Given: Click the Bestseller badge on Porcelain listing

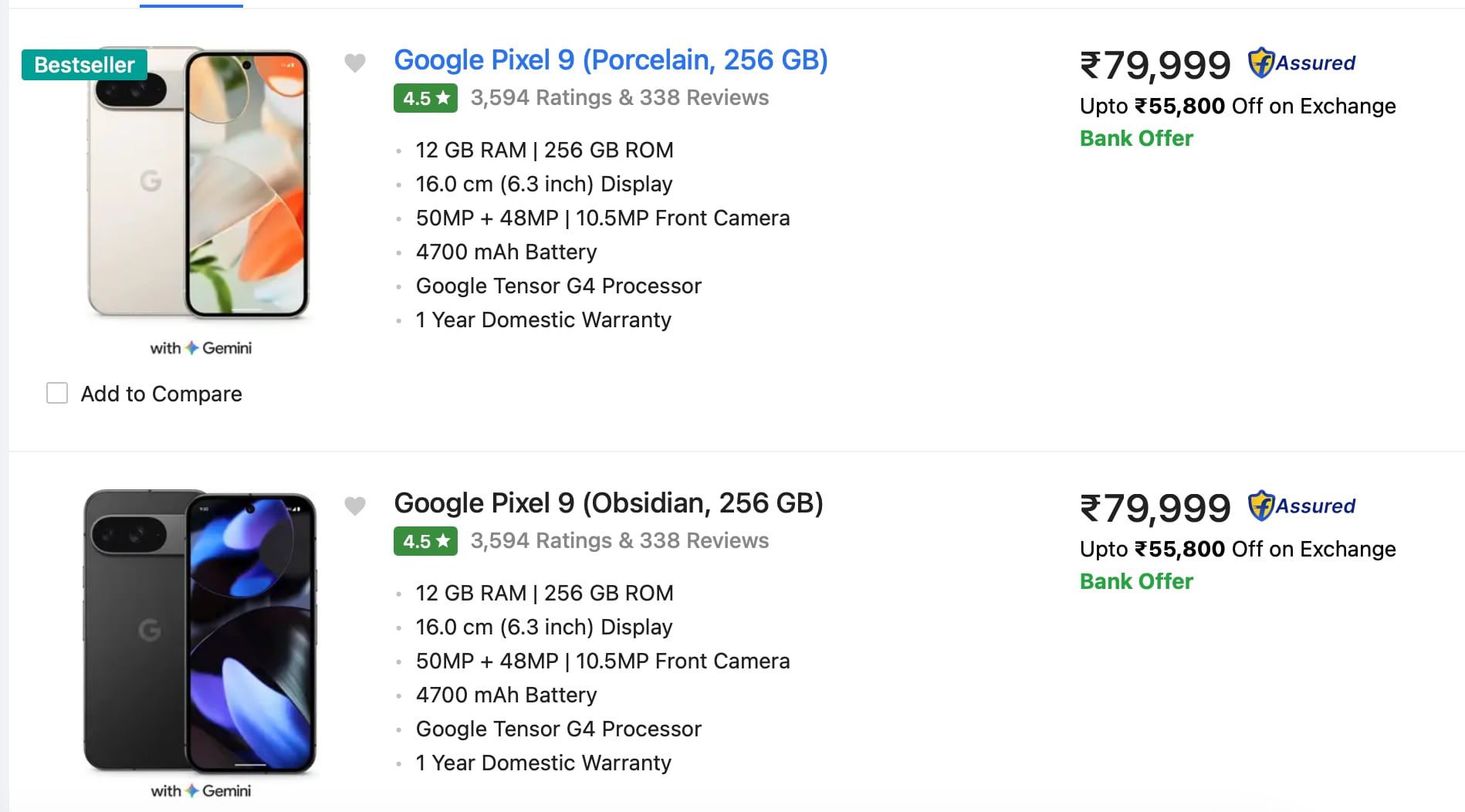Looking at the screenshot, I should [x=83, y=65].
